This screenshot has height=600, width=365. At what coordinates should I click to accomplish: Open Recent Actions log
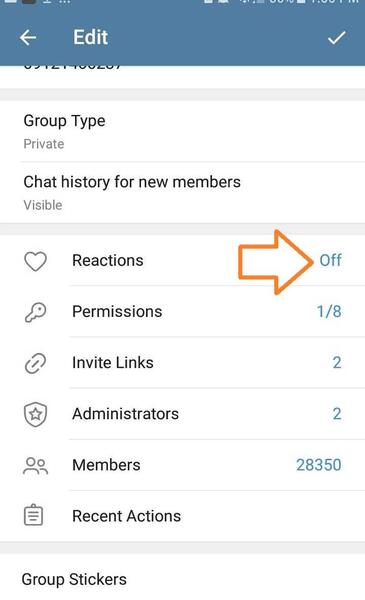182,516
